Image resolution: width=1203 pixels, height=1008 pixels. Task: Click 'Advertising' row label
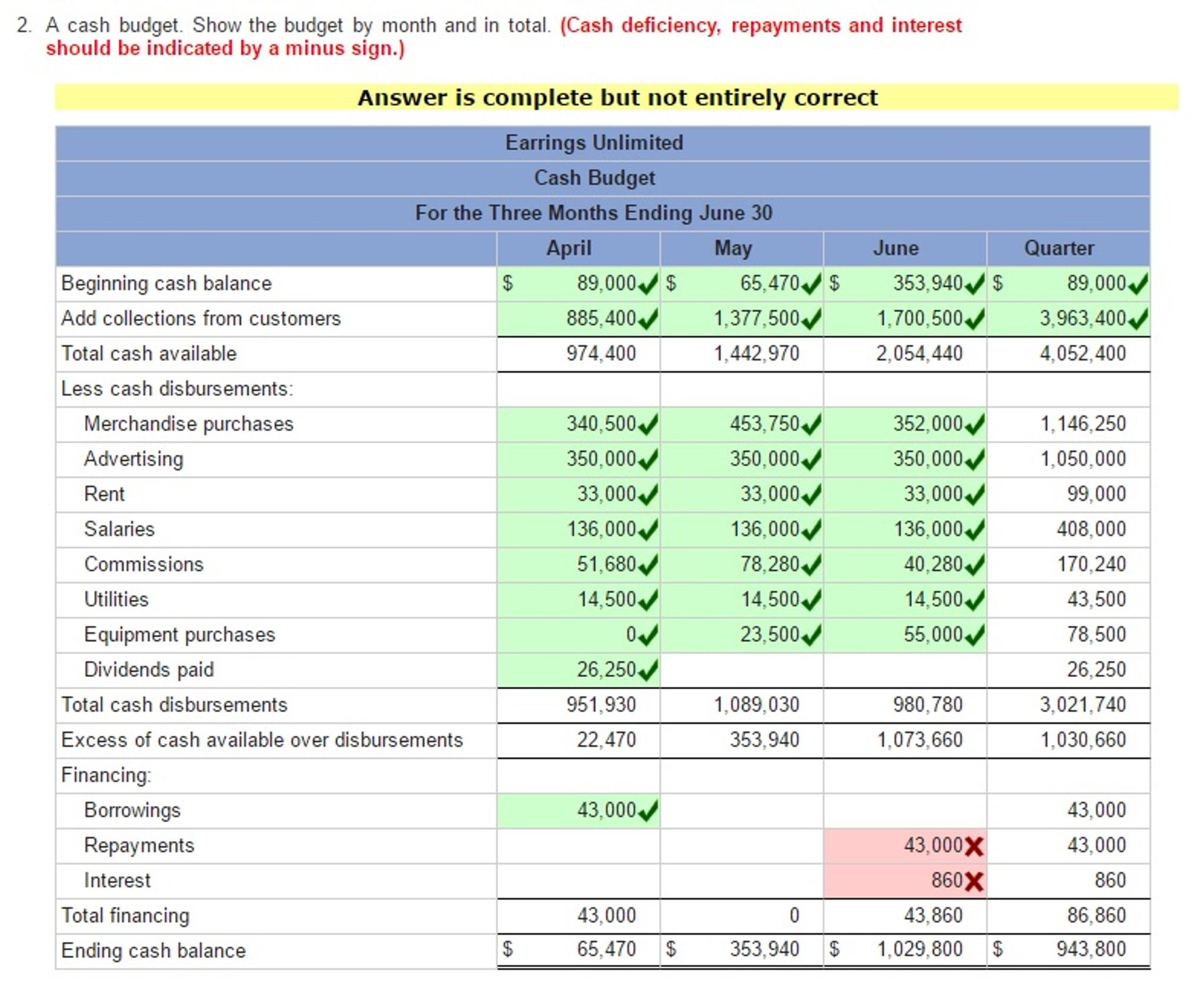click(134, 459)
